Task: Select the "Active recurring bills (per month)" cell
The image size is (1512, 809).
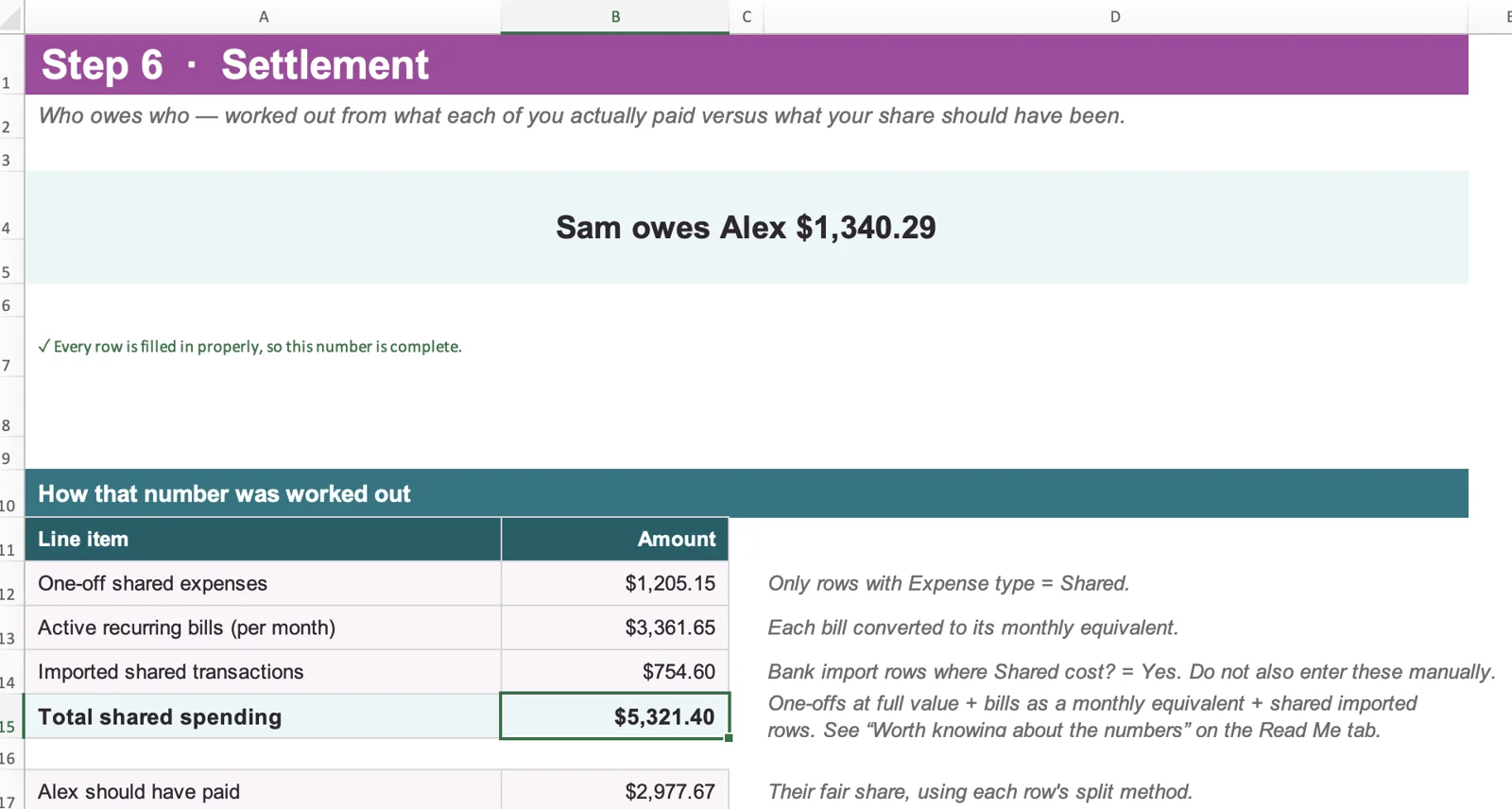Action: coord(263,628)
